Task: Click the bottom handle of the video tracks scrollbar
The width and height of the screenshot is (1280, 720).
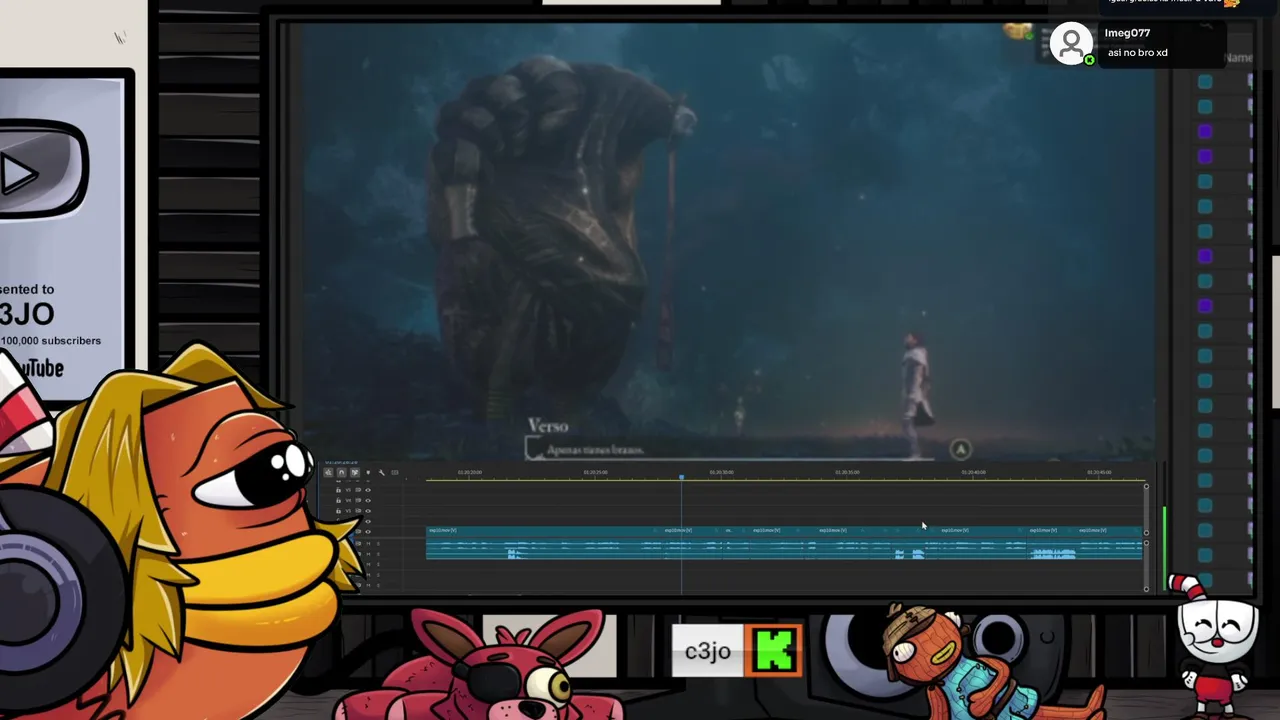Action: click(x=1146, y=533)
